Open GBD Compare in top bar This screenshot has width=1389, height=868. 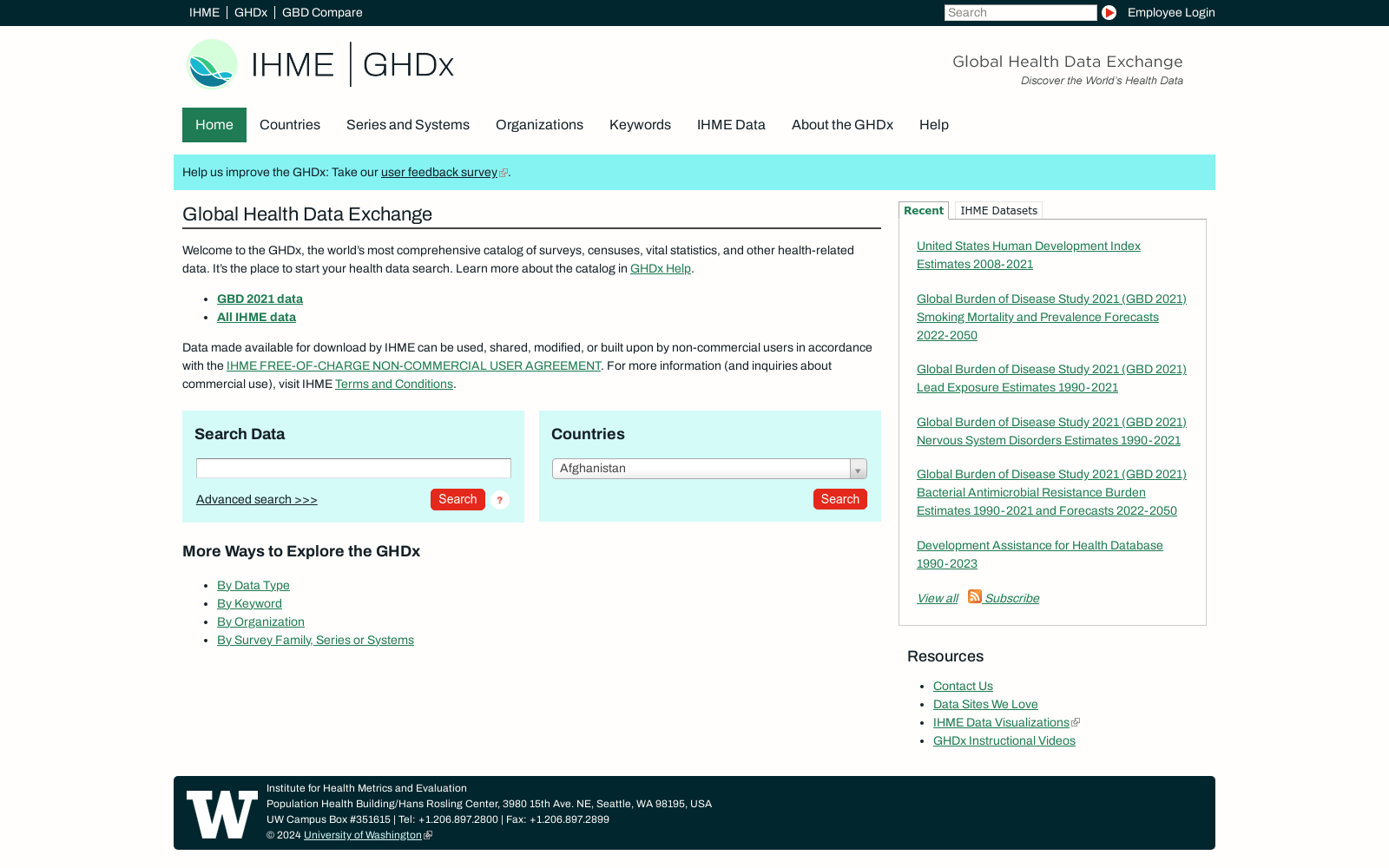coord(322,12)
